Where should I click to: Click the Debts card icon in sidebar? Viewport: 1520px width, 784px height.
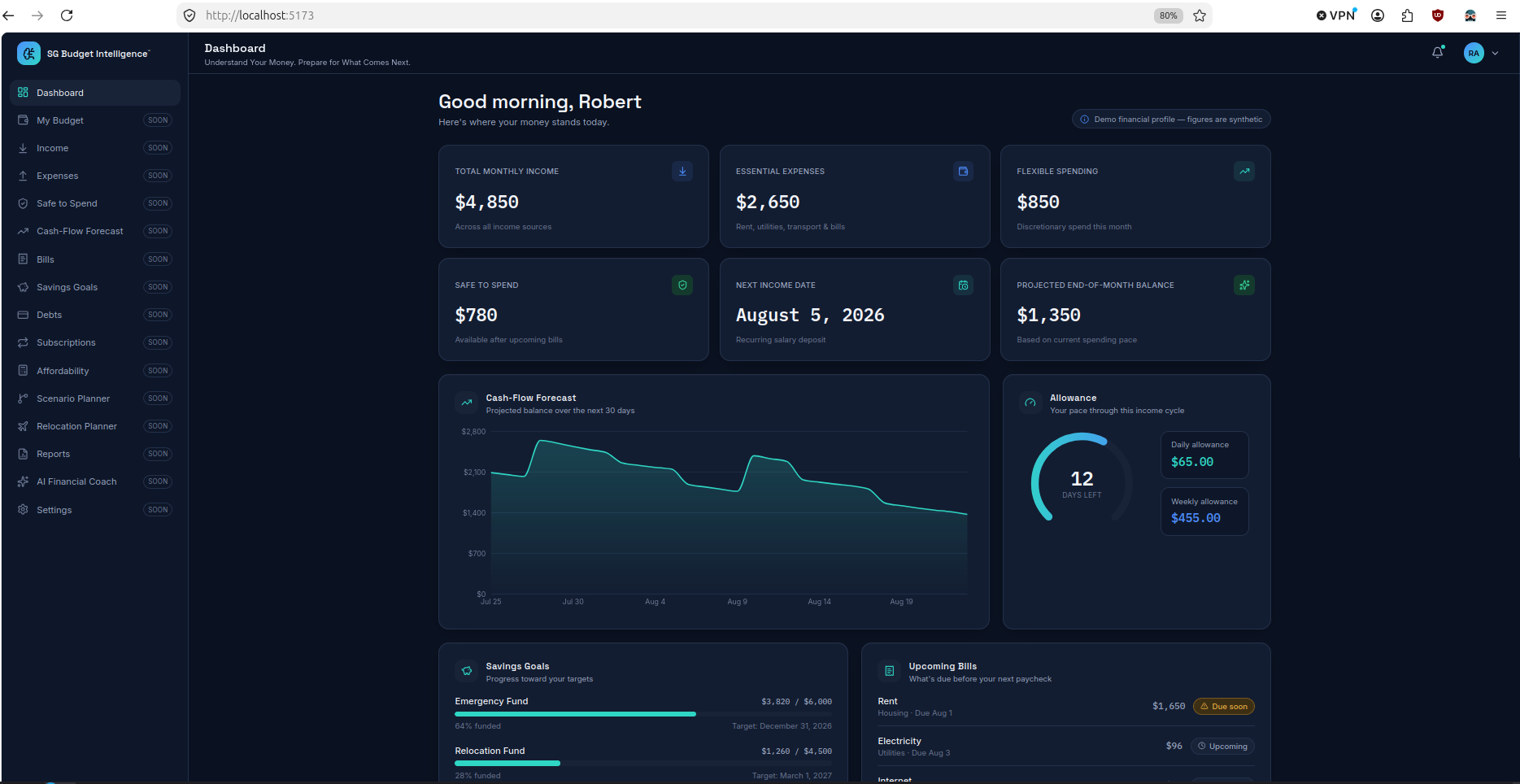point(23,315)
